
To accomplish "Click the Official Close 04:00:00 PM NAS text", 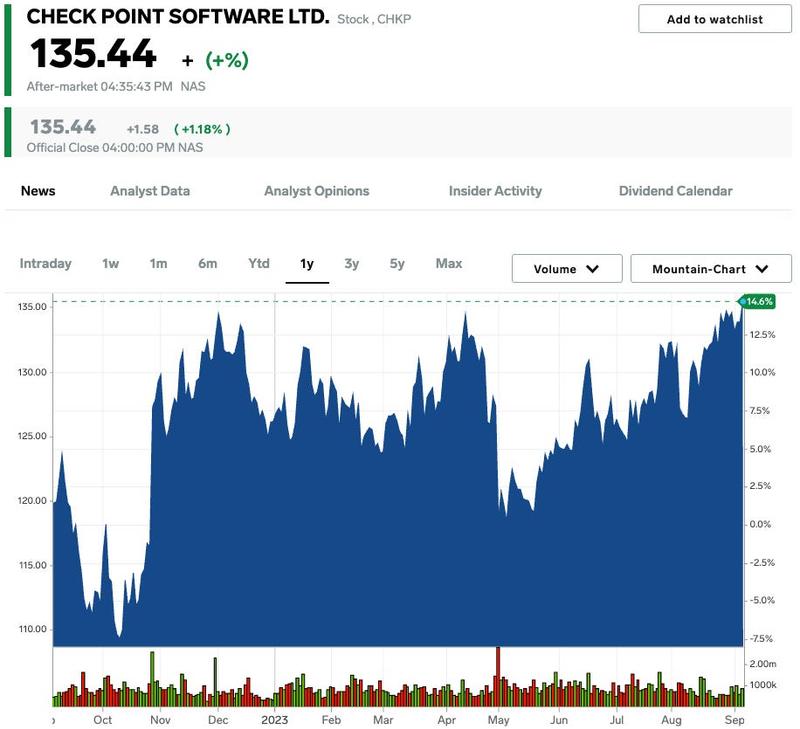I will 115,147.
